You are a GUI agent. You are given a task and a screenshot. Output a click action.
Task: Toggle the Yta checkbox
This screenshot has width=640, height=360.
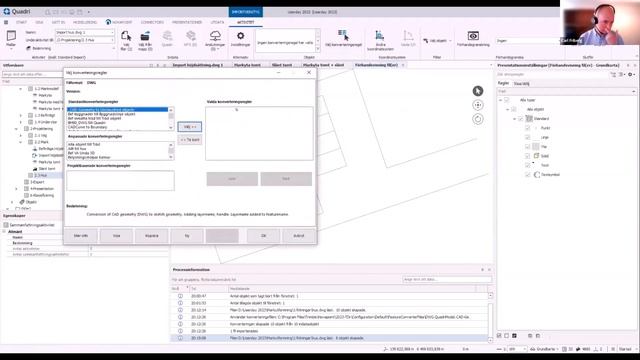point(528,147)
